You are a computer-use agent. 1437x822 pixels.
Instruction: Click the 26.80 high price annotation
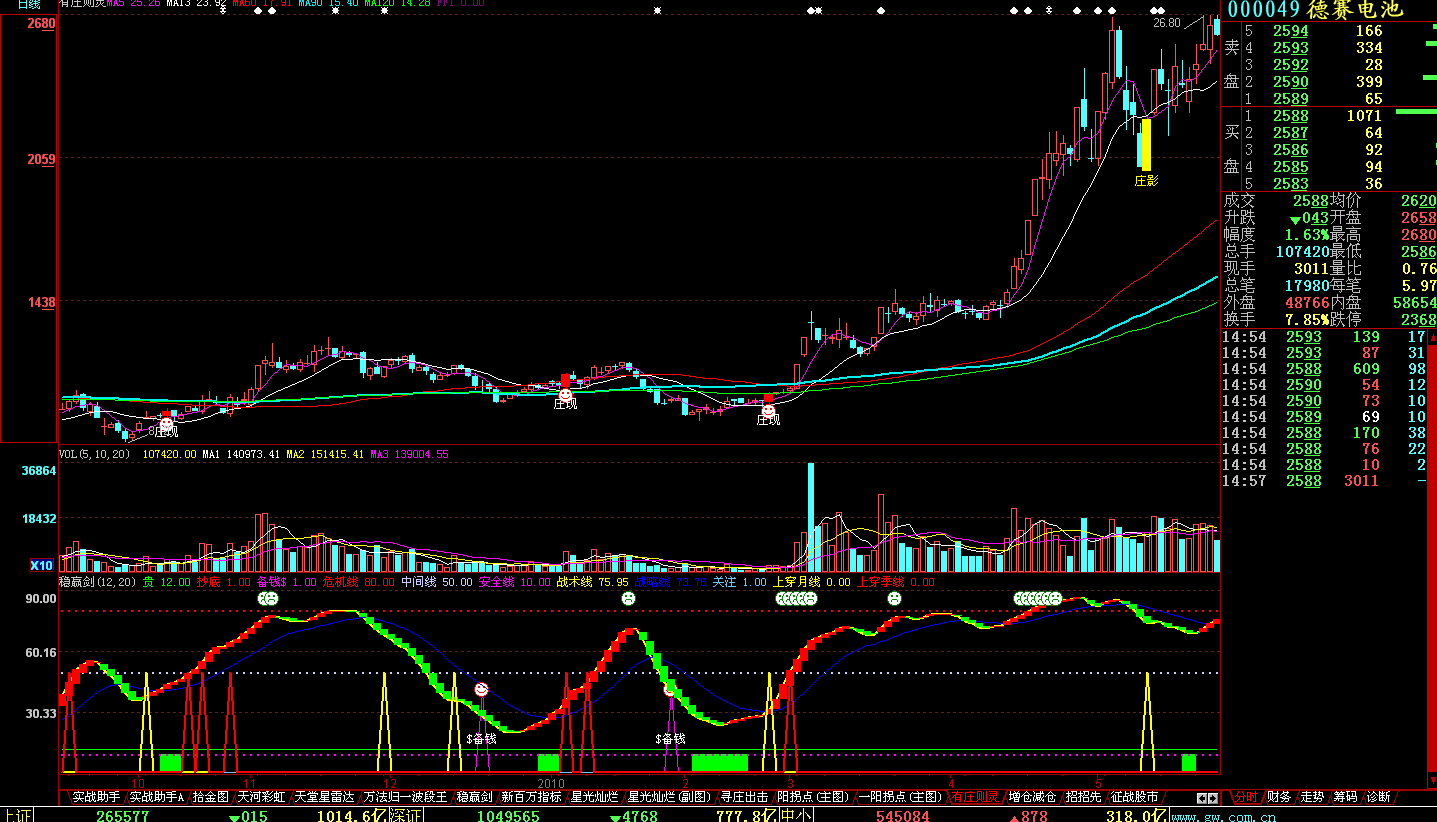point(1166,23)
